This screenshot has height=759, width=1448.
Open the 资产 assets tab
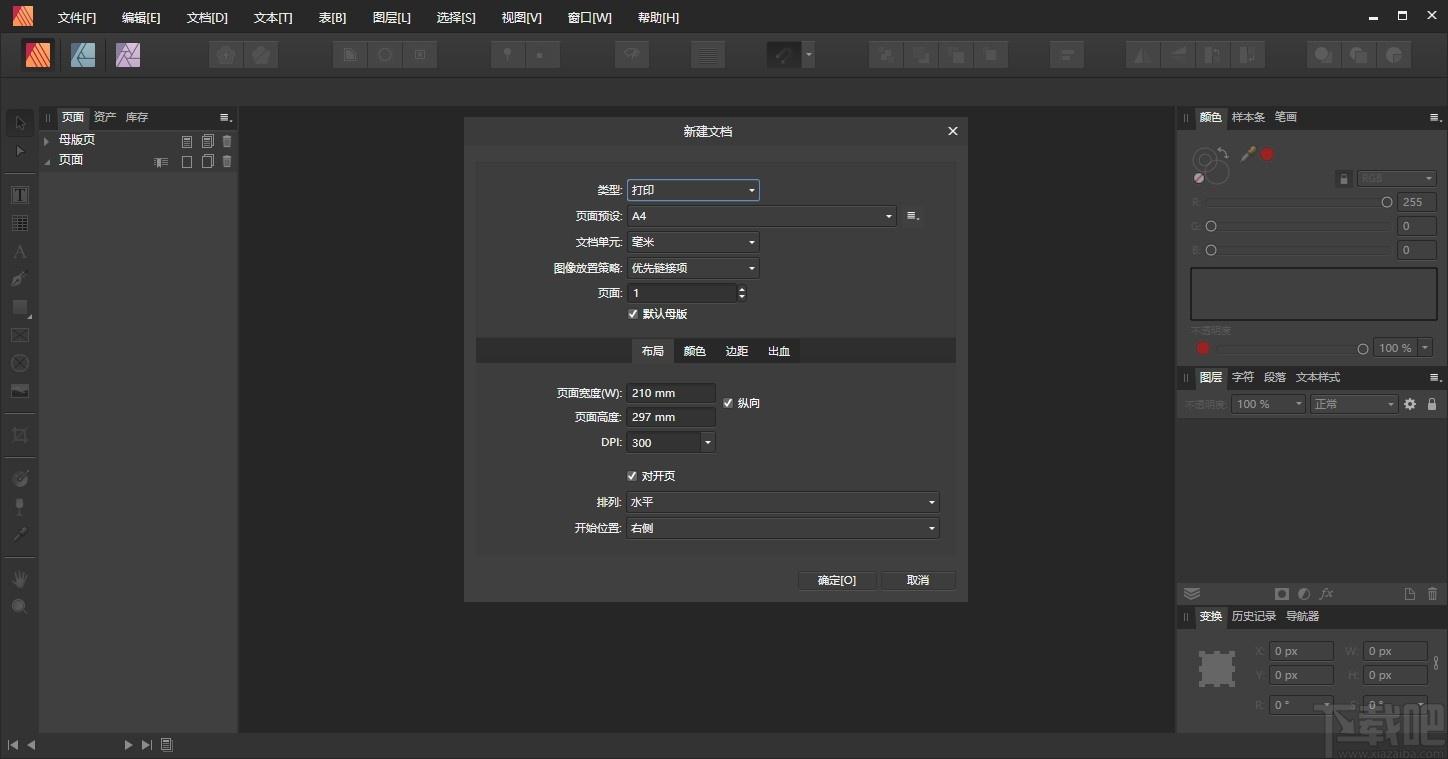[105, 117]
